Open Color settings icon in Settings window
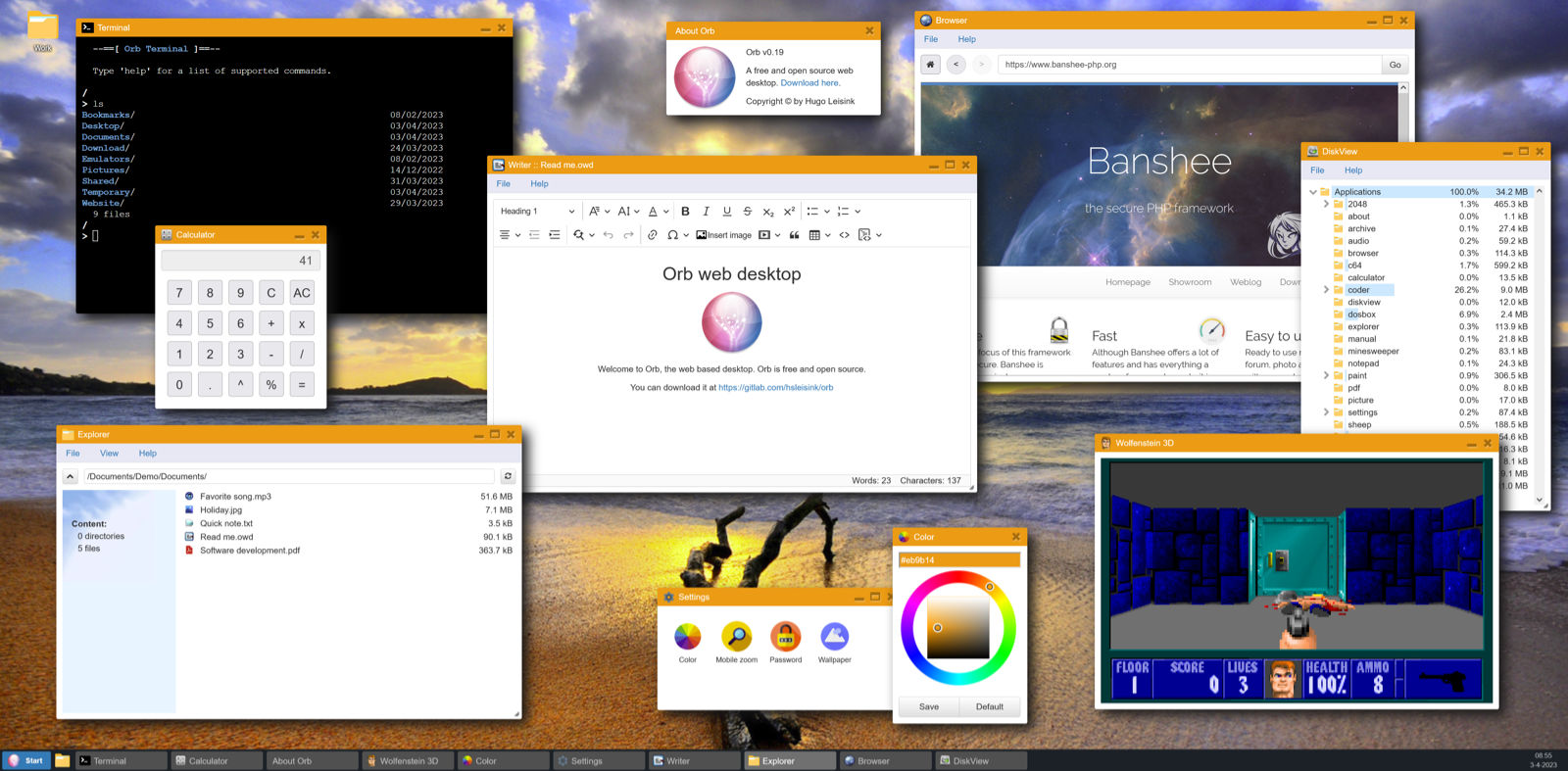Viewport: 1568px width, 771px height. (x=688, y=642)
